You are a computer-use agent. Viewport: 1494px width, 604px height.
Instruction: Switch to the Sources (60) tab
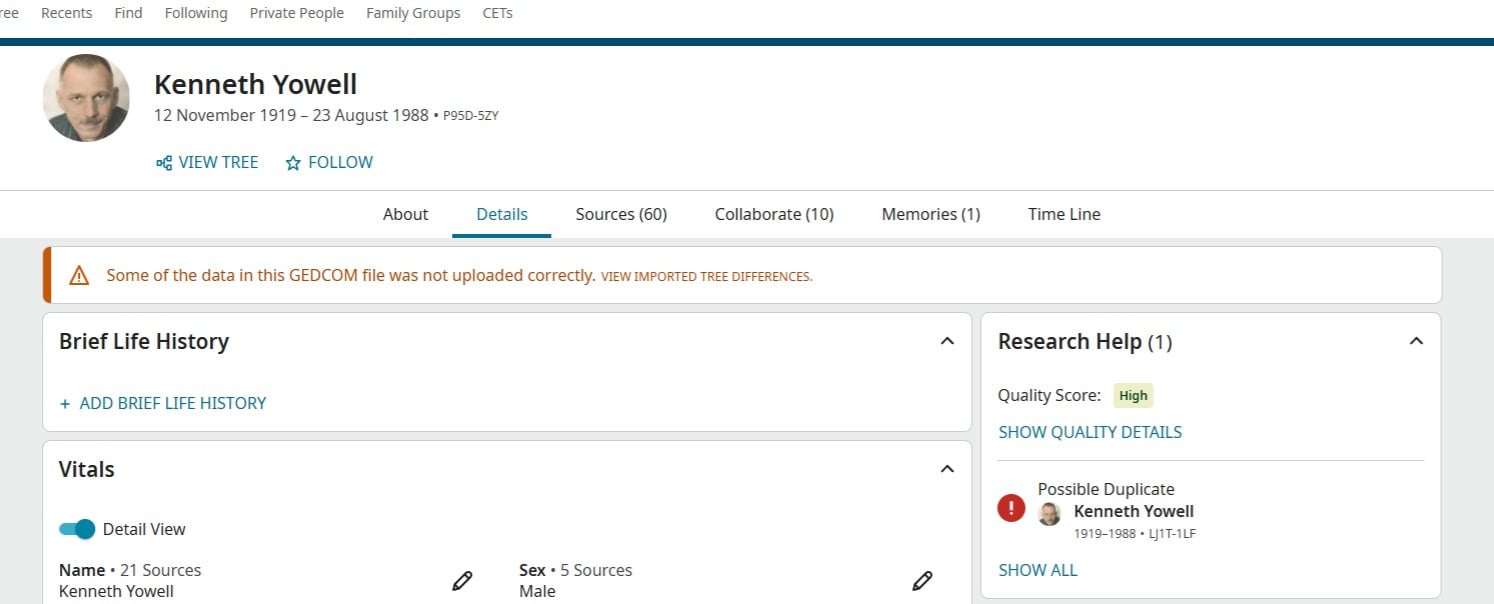tap(621, 214)
